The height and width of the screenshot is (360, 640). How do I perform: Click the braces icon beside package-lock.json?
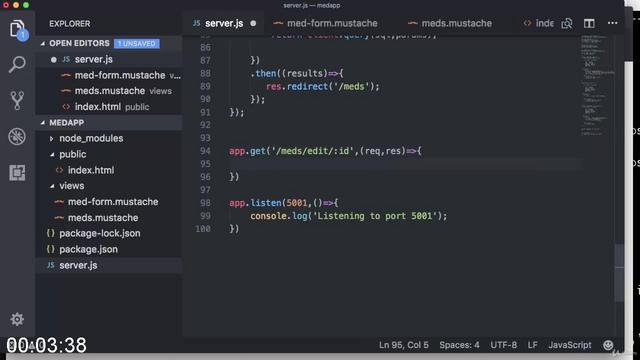pyautogui.click(x=51, y=233)
